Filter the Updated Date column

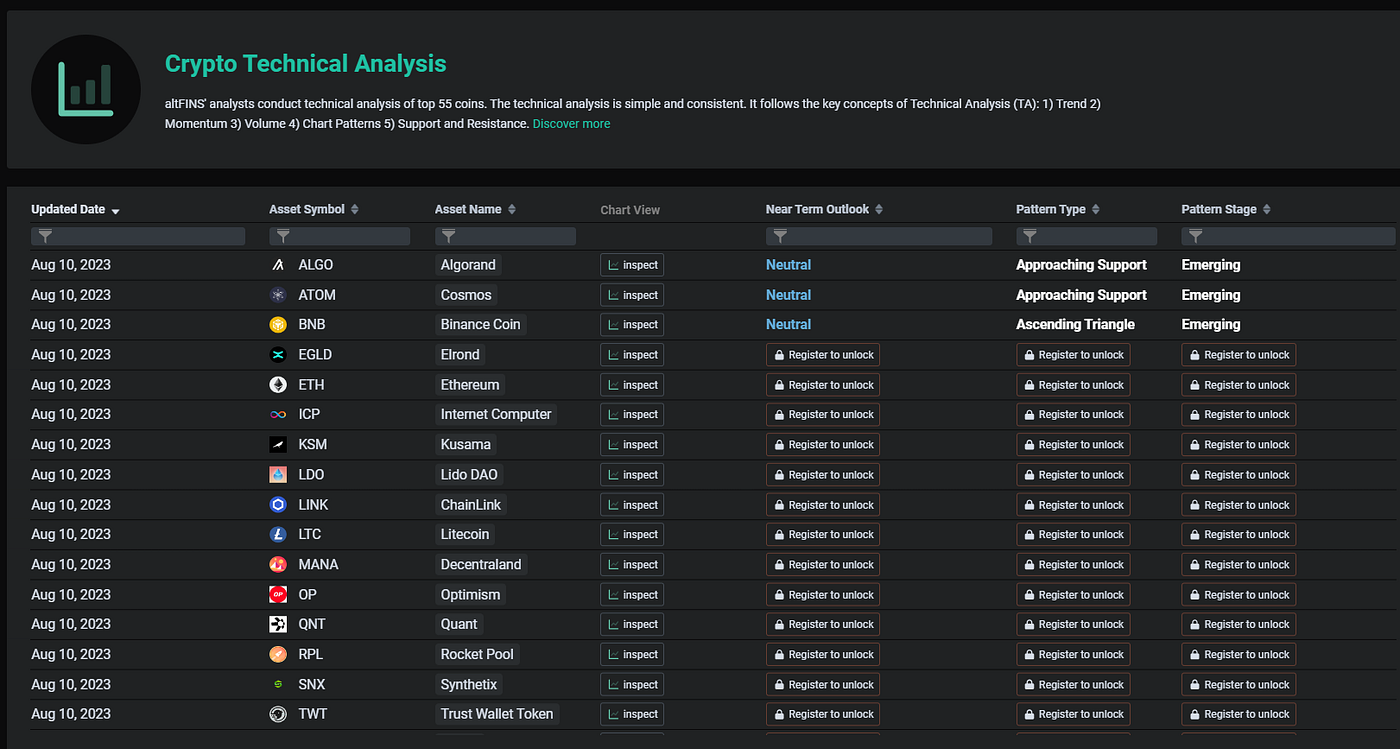138,236
